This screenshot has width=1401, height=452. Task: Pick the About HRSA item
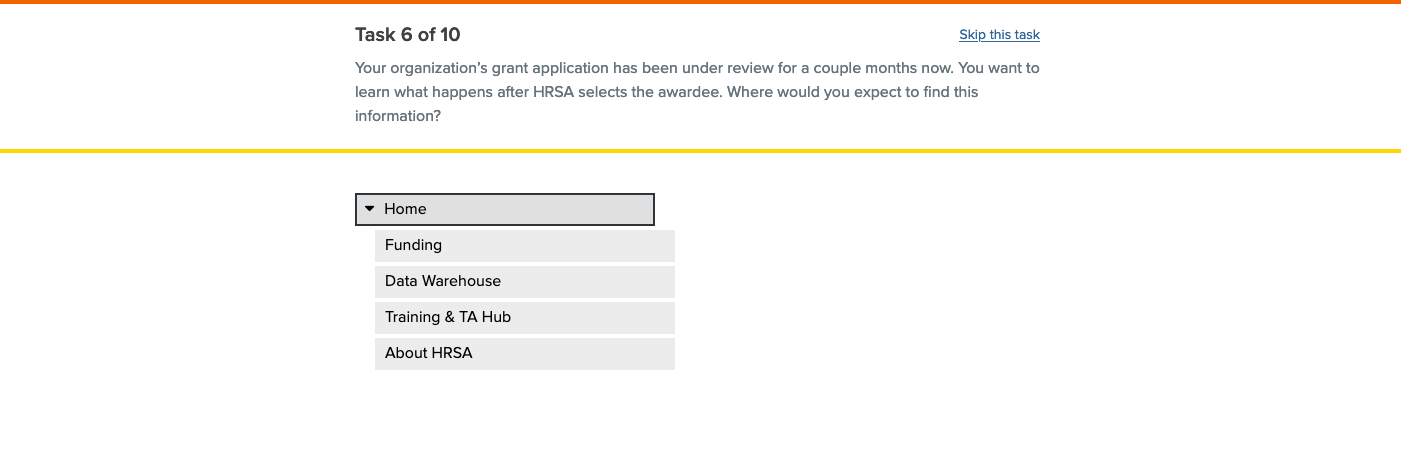click(524, 353)
